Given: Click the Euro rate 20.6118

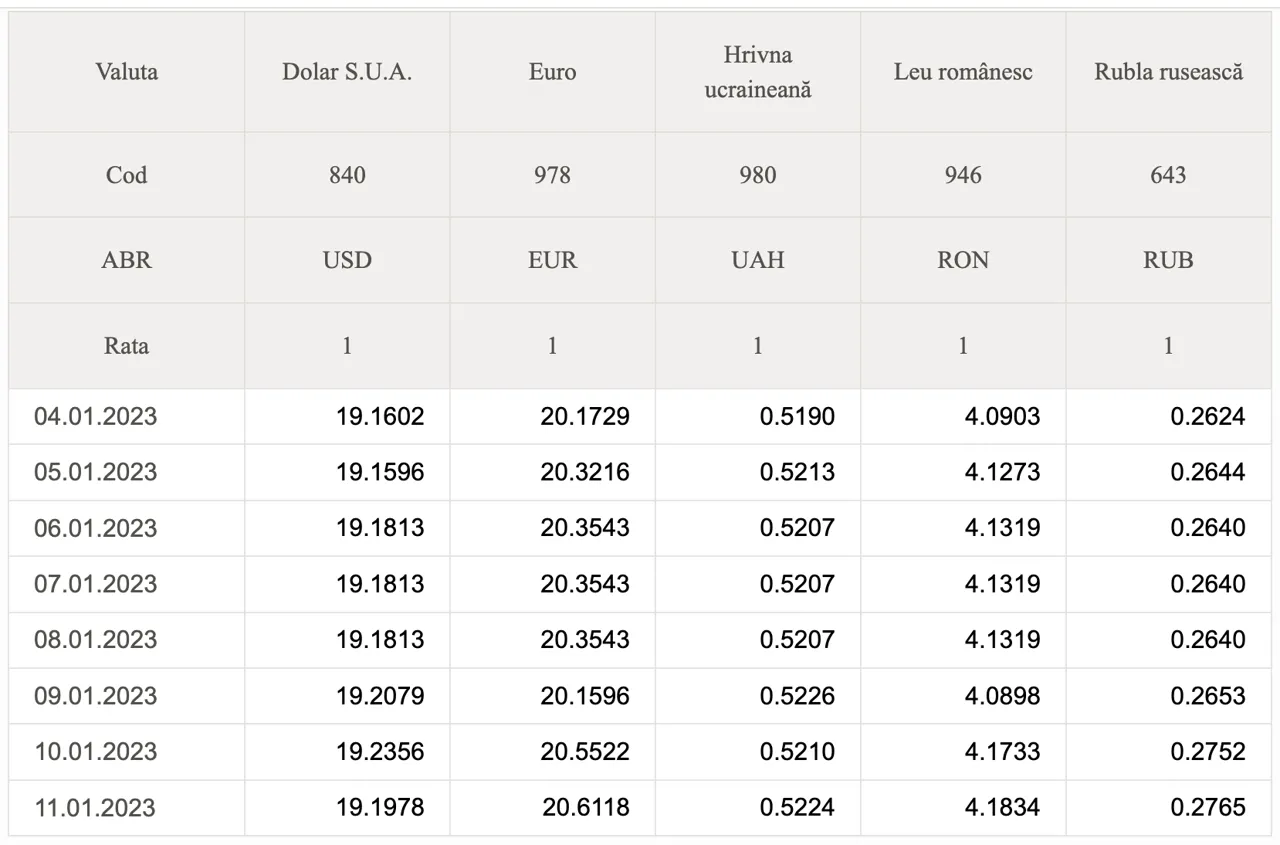Looking at the screenshot, I should click(586, 807).
